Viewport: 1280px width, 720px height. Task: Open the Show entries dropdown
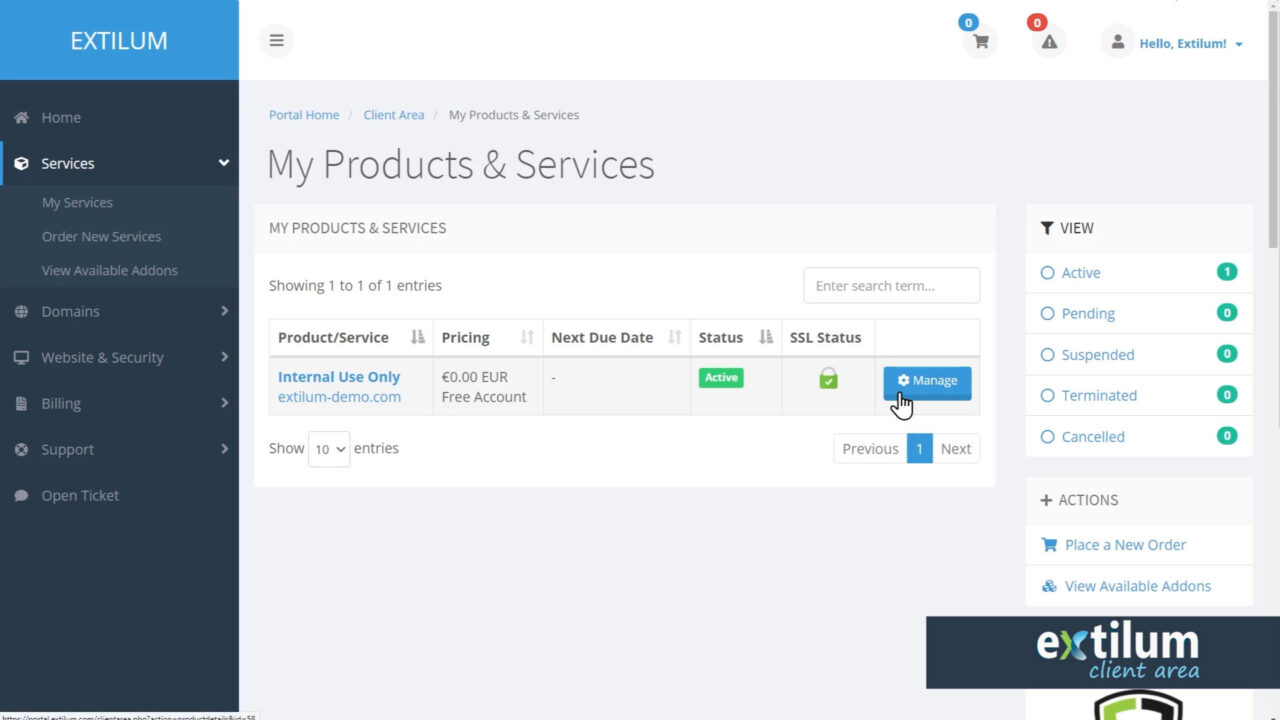[329, 449]
